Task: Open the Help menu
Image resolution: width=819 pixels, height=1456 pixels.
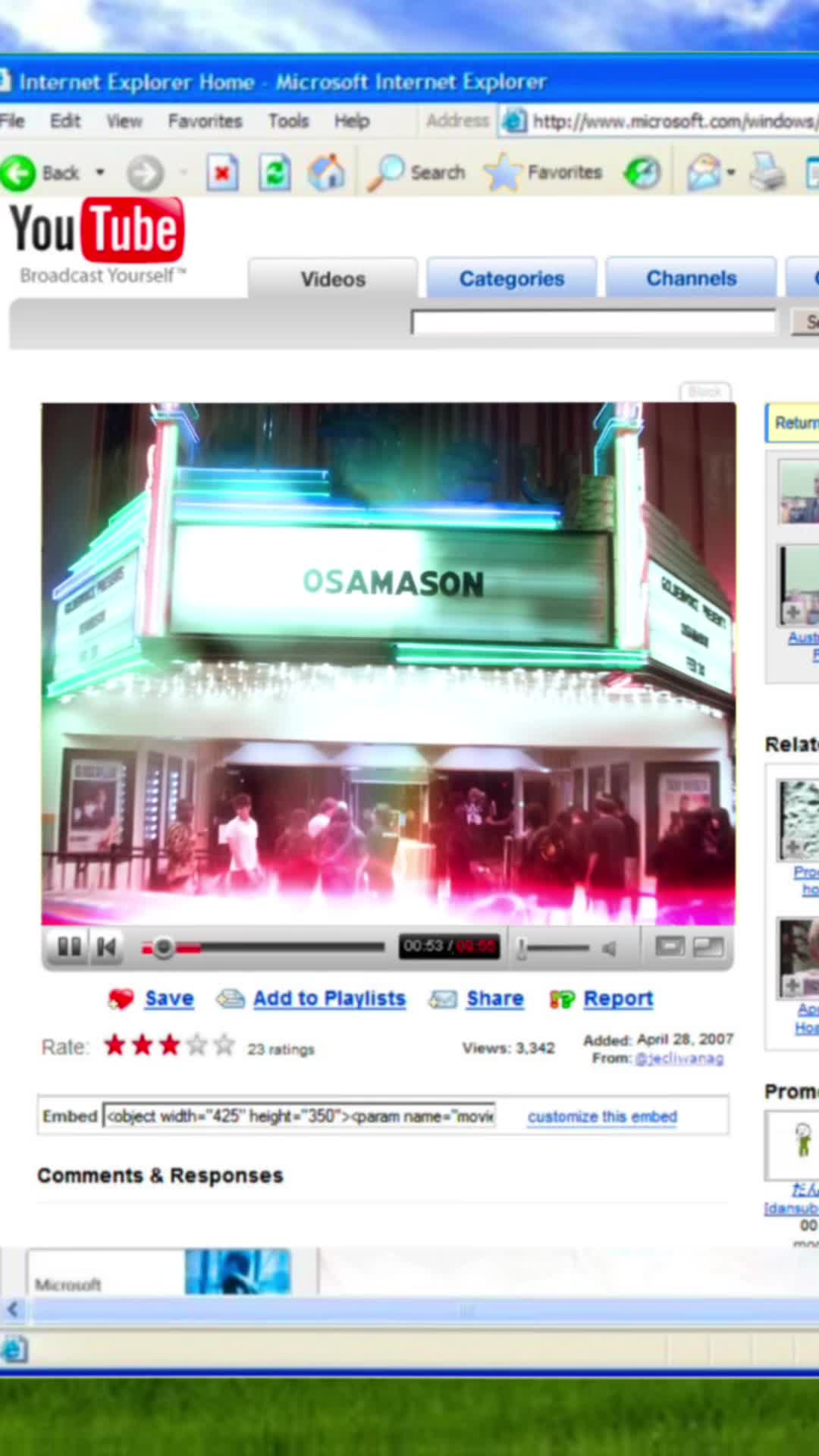Action: [x=352, y=121]
